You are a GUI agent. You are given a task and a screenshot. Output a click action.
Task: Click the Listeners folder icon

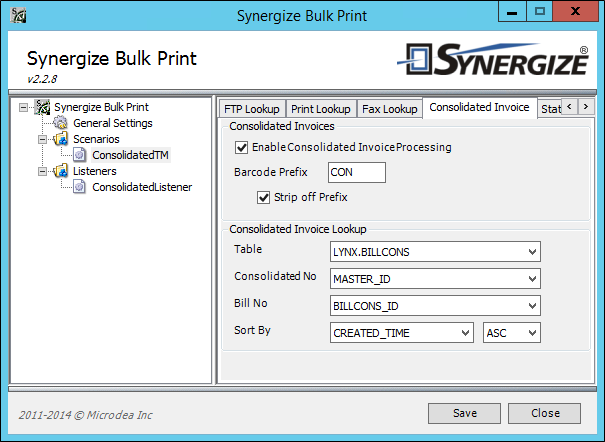(61, 171)
